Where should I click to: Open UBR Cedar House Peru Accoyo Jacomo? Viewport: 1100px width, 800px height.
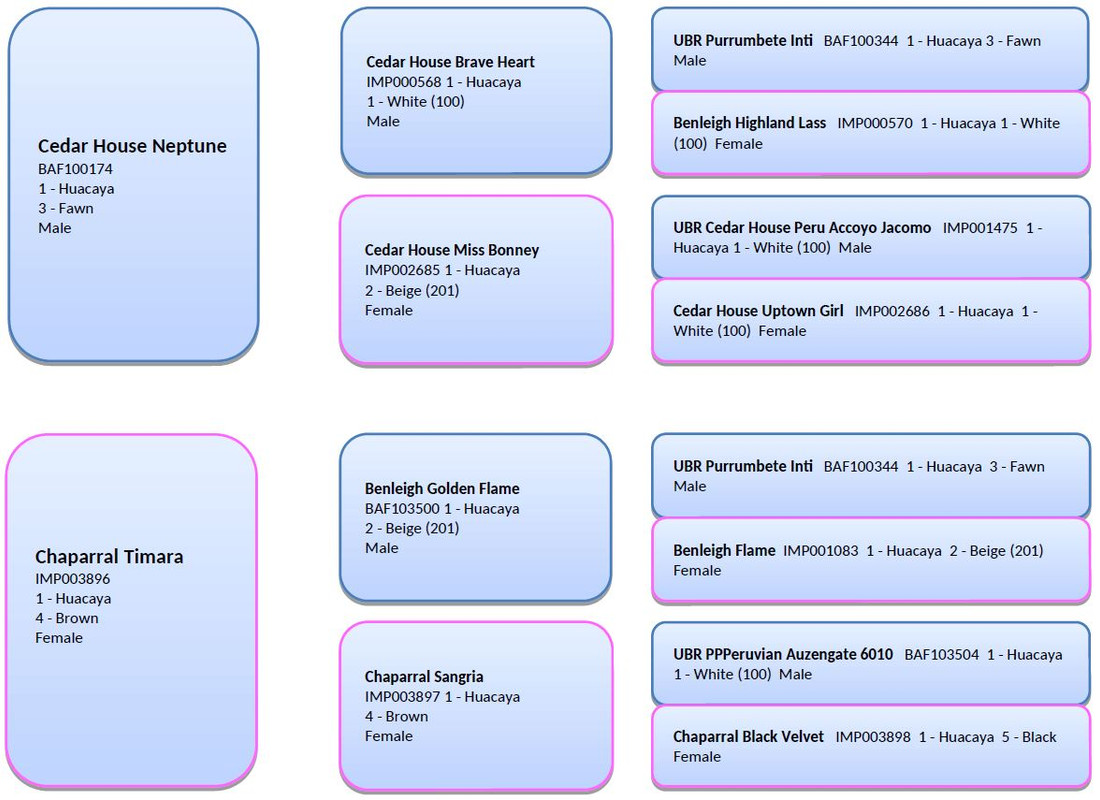pos(871,237)
